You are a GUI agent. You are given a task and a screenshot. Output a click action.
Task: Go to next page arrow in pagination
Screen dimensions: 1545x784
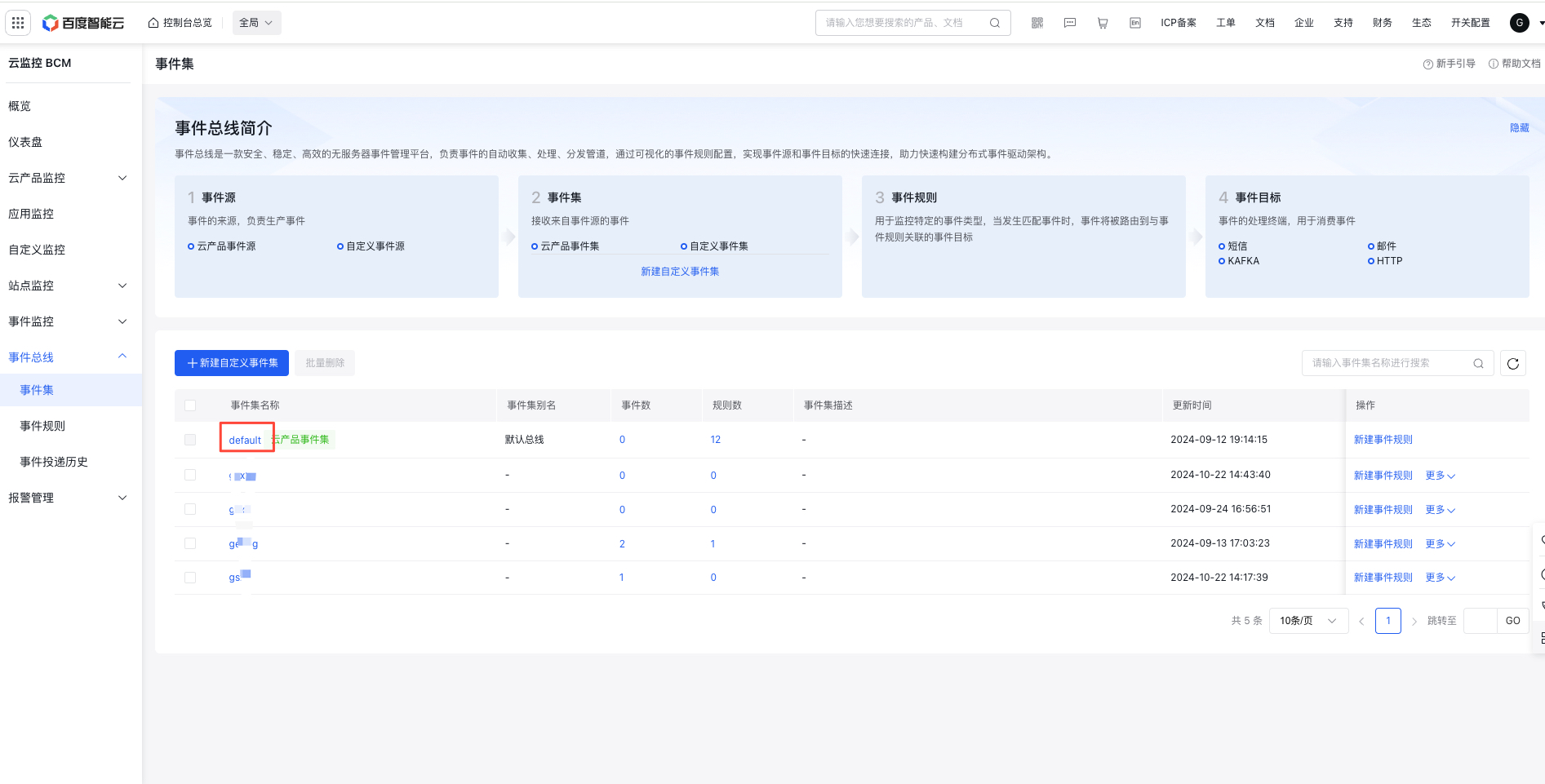[1414, 621]
